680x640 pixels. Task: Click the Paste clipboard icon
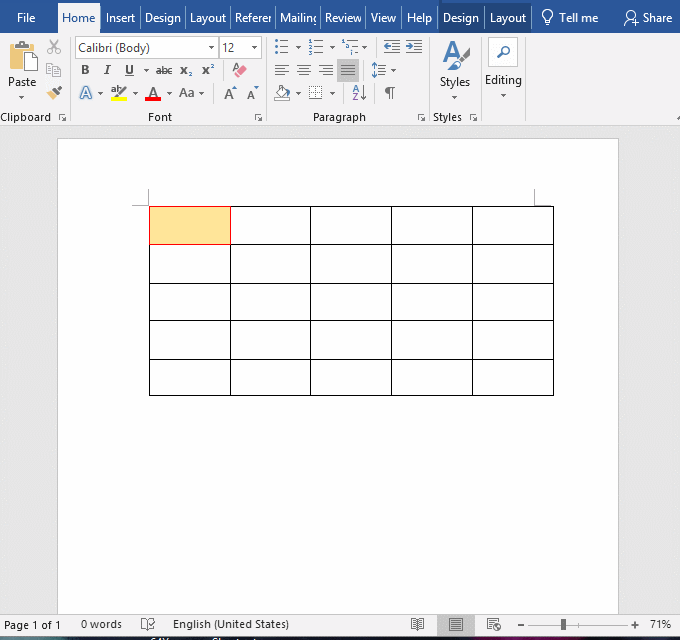(x=23, y=56)
